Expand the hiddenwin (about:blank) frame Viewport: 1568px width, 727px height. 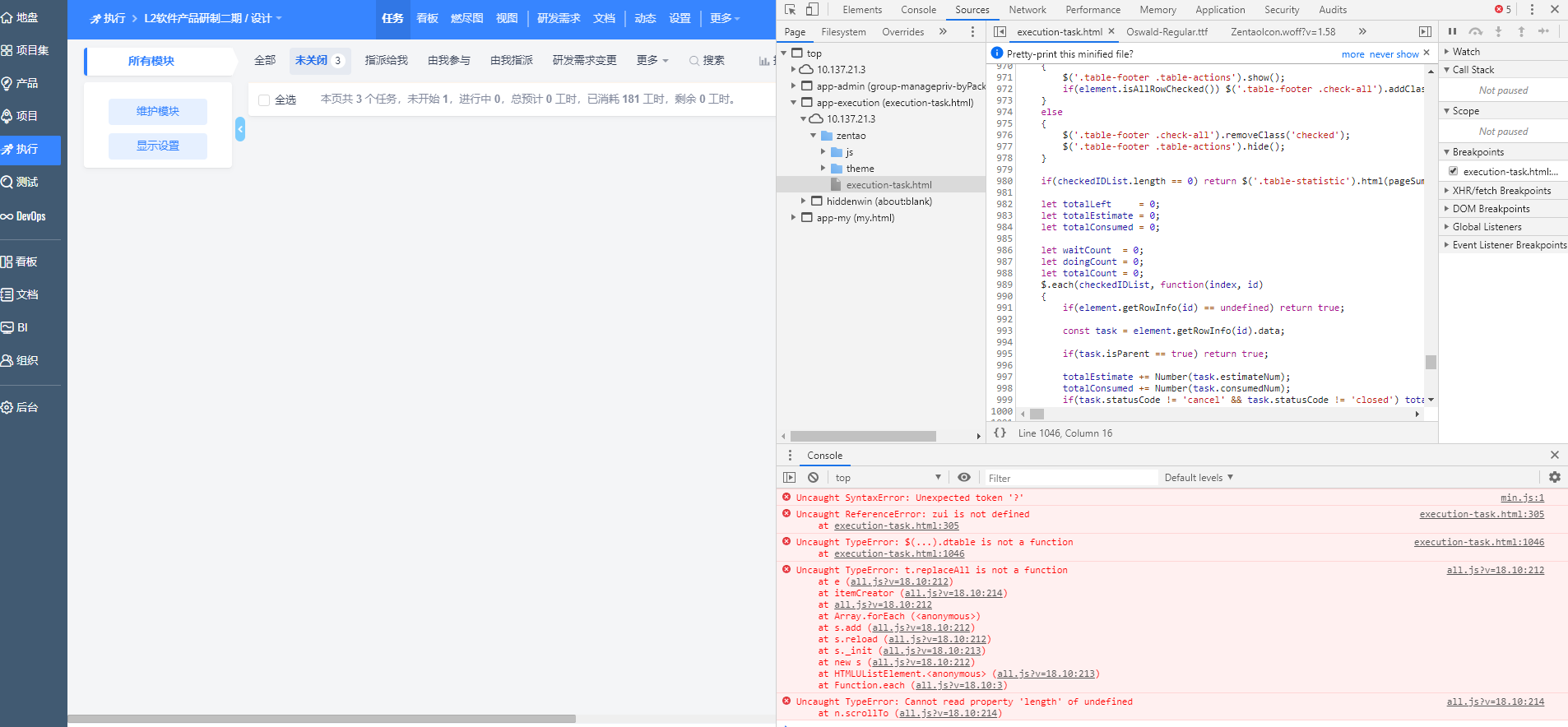804,201
